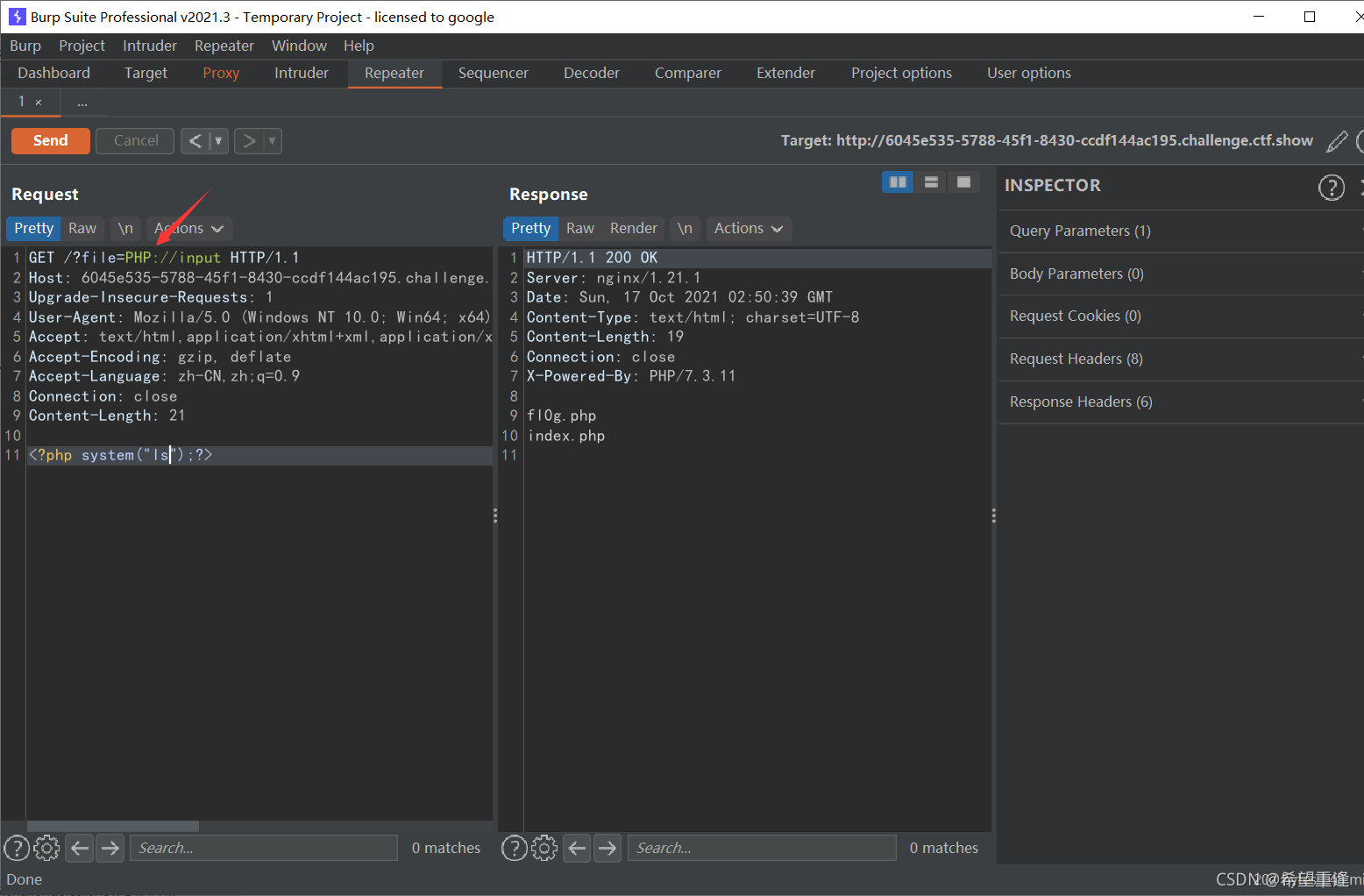Click the GET /?file=PHP://input request line
This screenshot has width=1364, height=896.
164,258
